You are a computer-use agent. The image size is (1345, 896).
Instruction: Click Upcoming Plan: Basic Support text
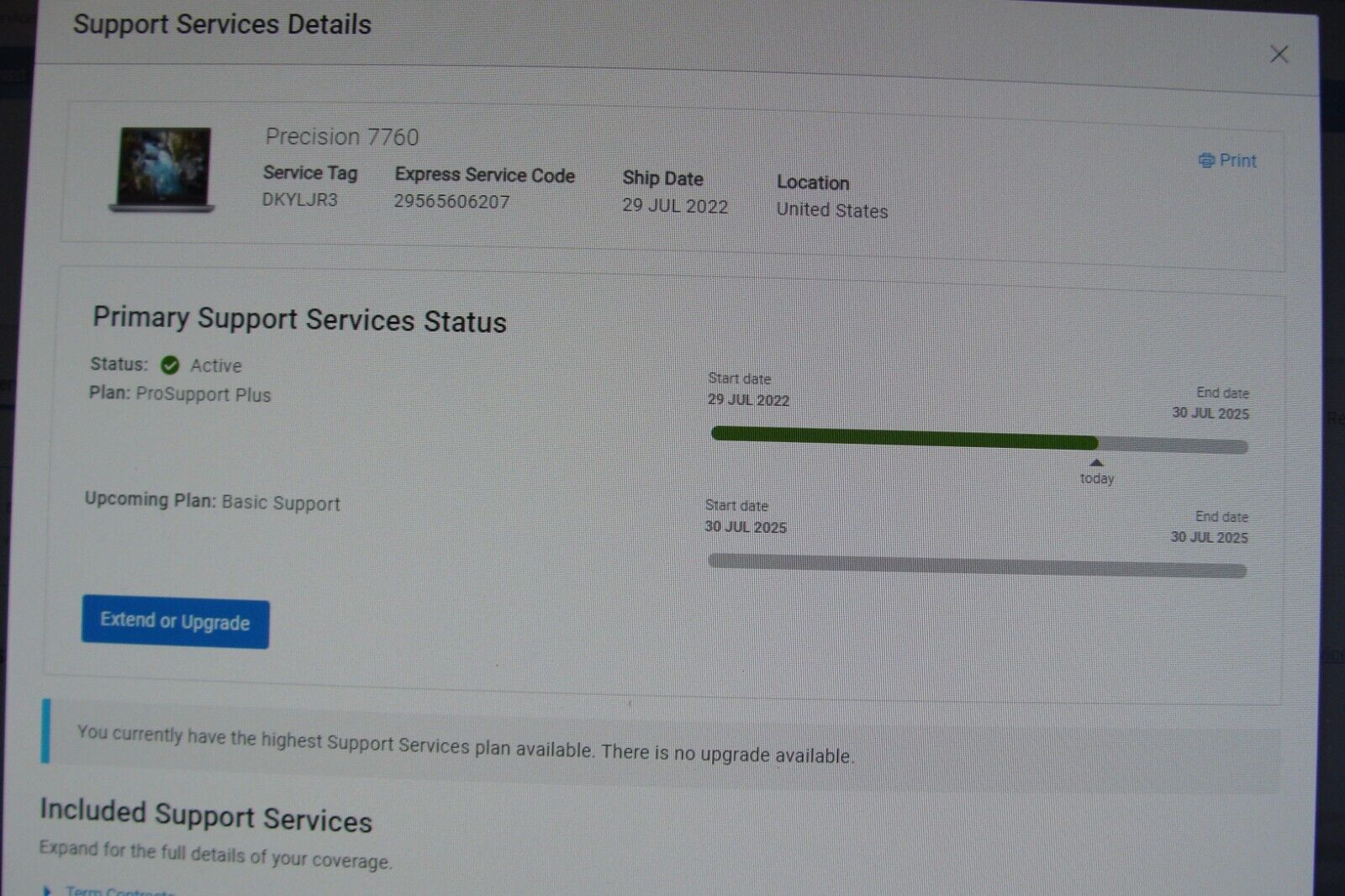tap(213, 502)
